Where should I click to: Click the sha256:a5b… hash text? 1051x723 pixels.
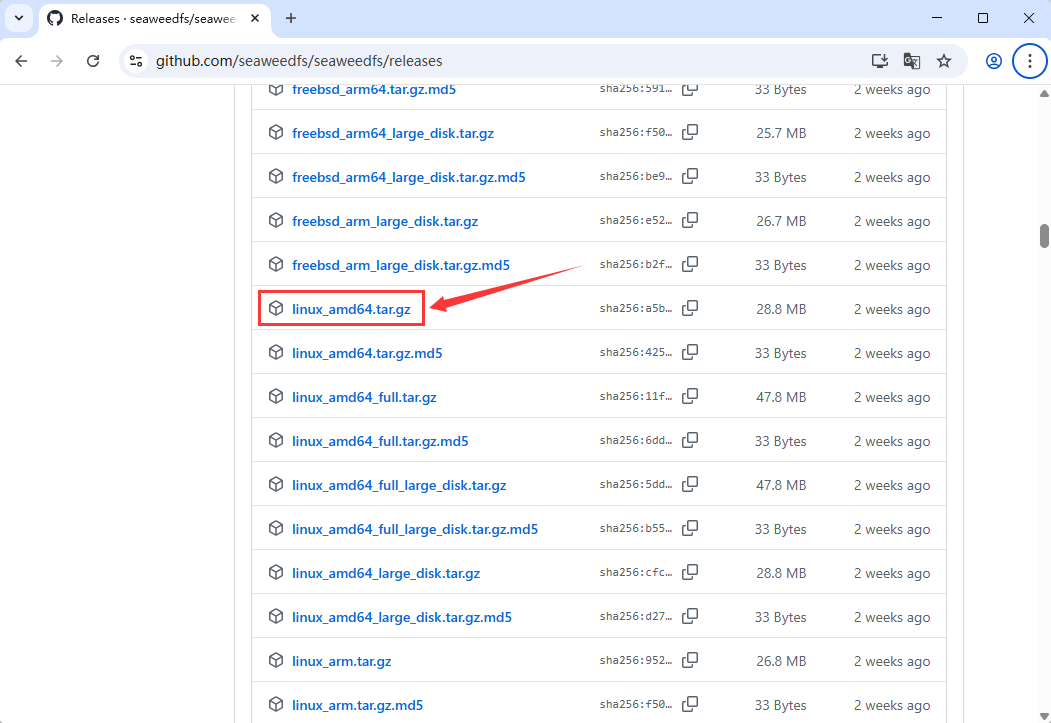coord(635,308)
